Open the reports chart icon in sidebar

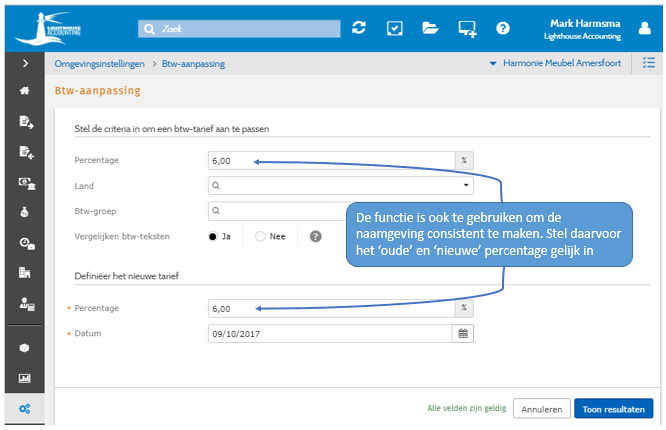[x=25, y=379]
